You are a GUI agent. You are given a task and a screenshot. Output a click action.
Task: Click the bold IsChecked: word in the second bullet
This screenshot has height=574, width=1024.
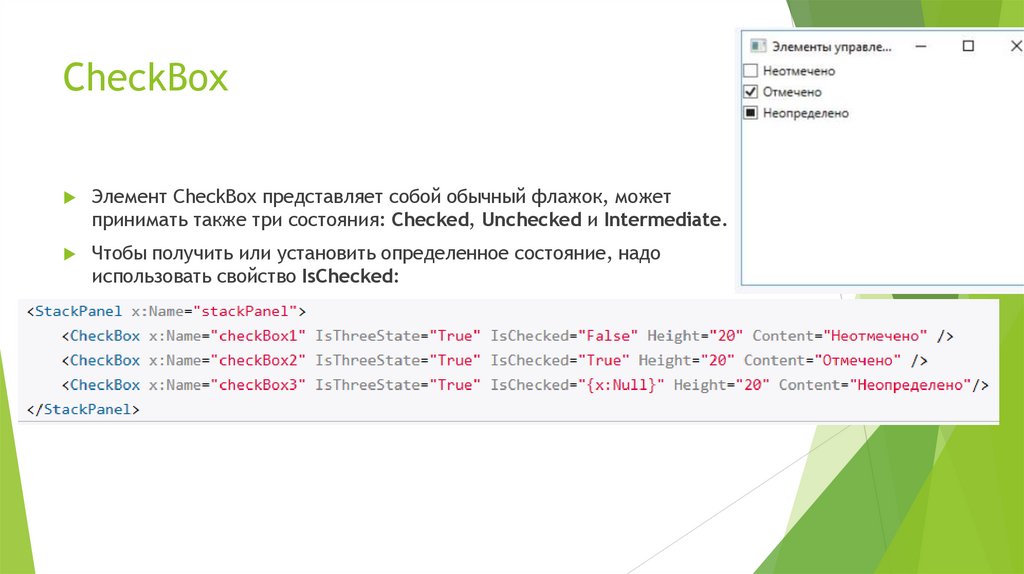(x=350, y=276)
